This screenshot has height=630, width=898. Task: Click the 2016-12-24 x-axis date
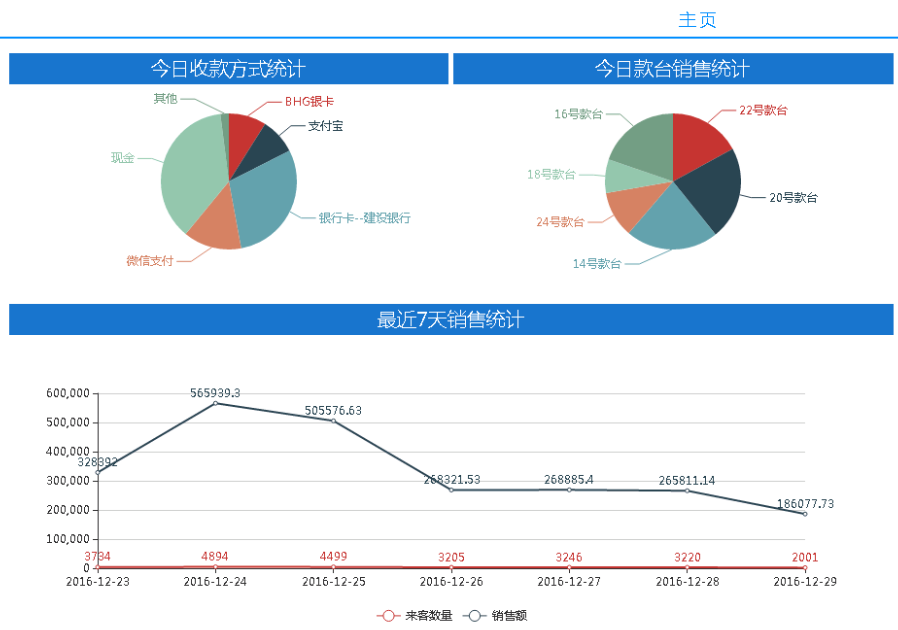point(215,582)
